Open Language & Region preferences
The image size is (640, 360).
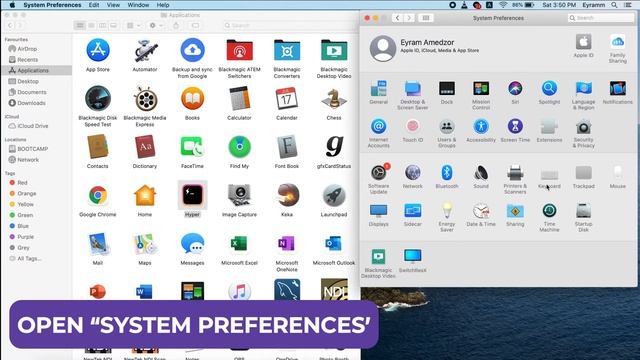coord(583,95)
